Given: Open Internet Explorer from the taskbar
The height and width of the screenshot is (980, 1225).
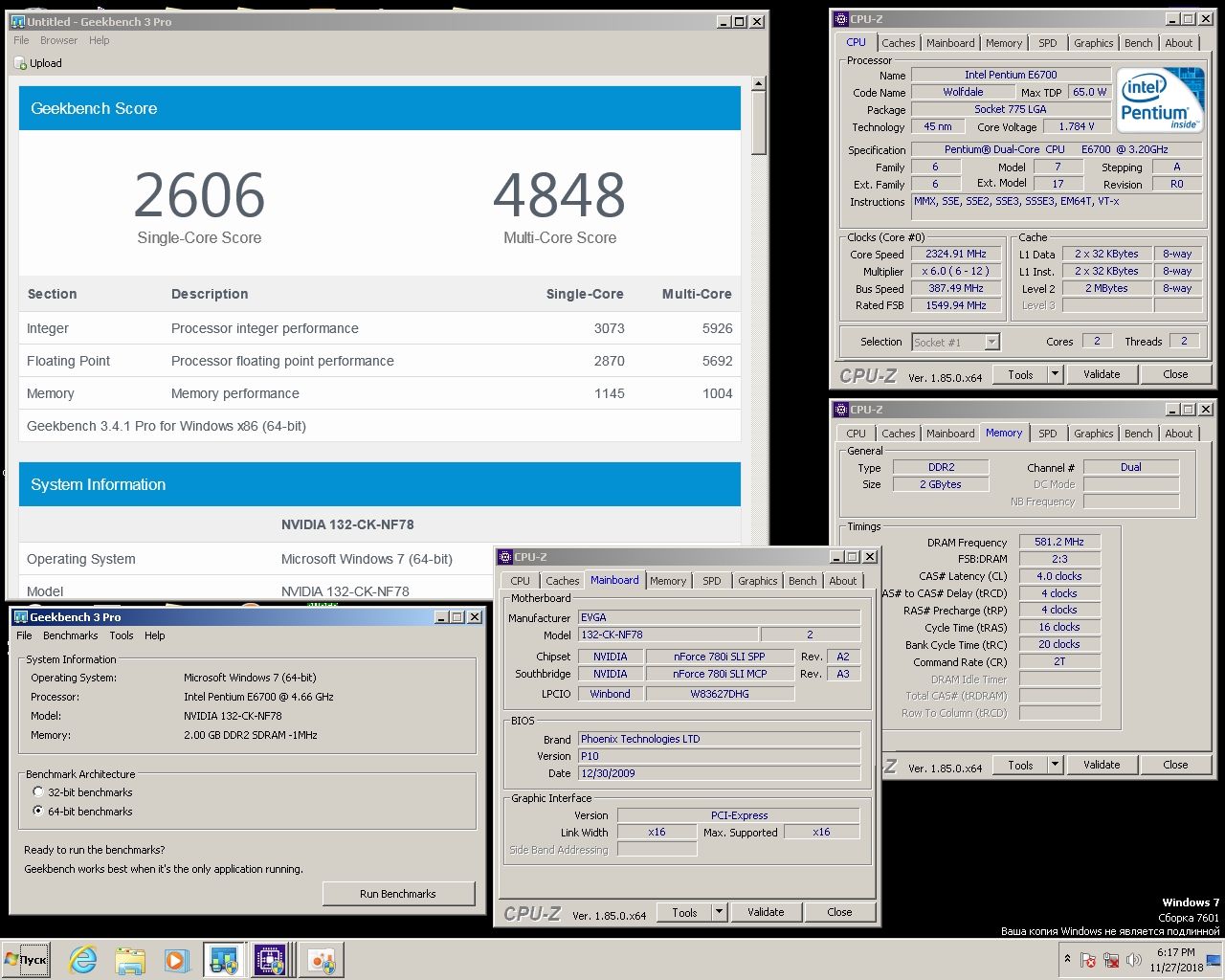Looking at the screenshot, I should pyautogui.click(x=83, y=960).
